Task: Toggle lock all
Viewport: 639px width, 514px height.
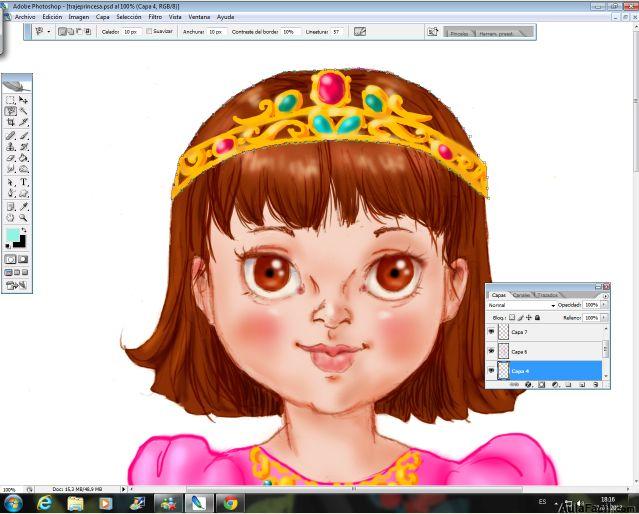Action: [537, 317]
